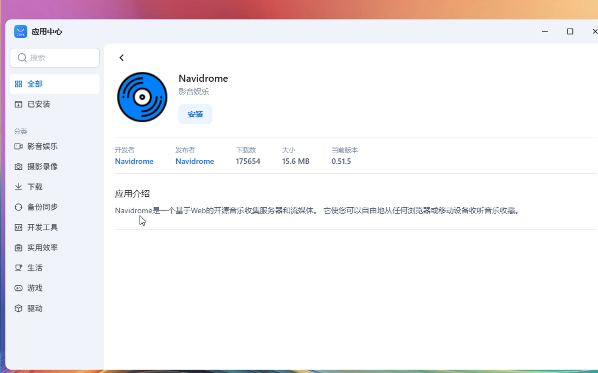Open the 游戏 category

[55, 288]
